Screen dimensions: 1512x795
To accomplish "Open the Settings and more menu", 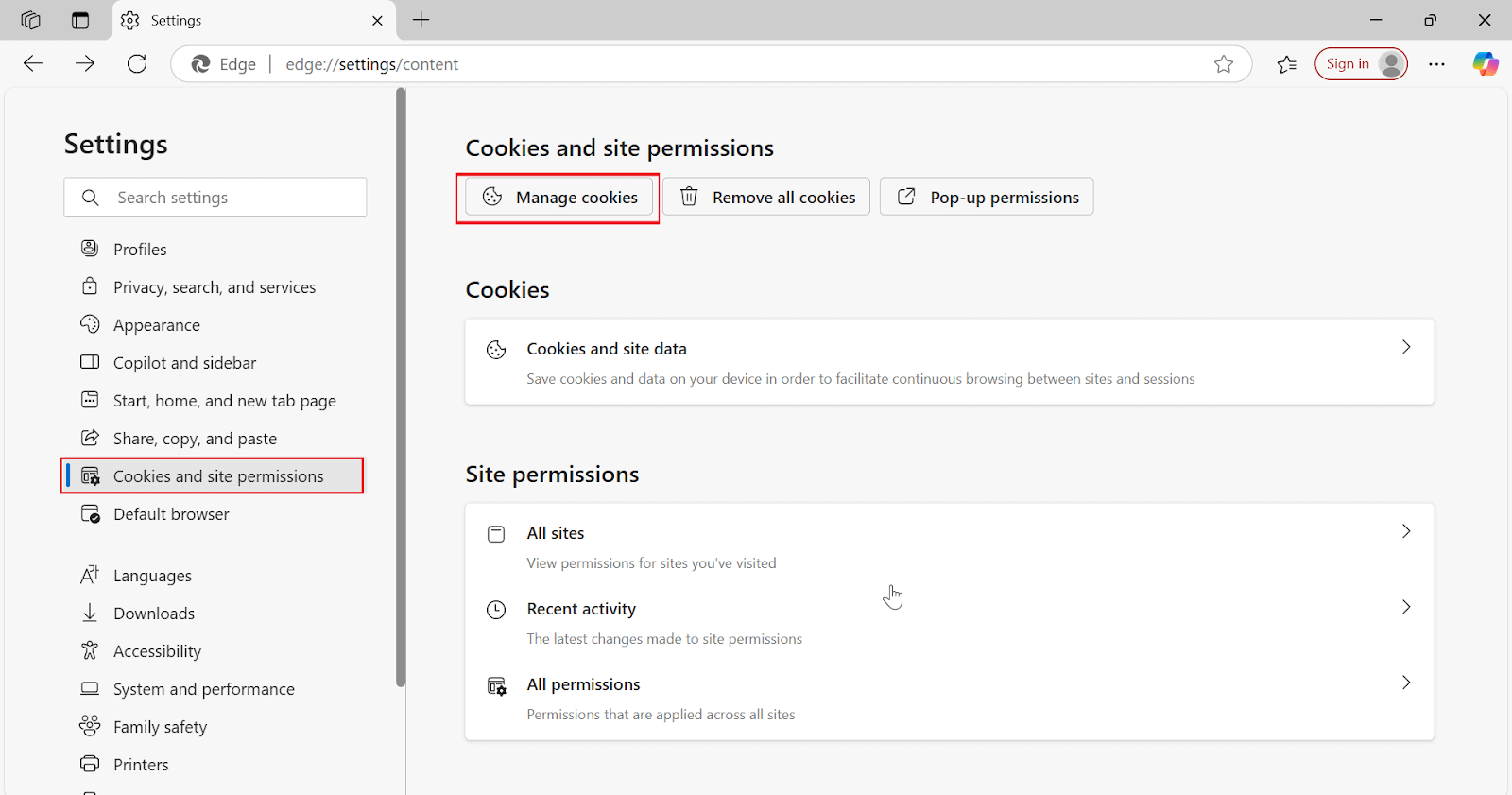I will (x=1437, y=63).
